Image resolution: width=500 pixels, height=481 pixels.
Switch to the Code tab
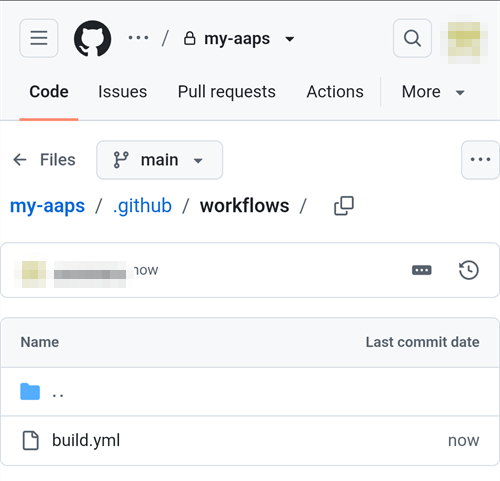pyautogui.click(x=49, y=92)
